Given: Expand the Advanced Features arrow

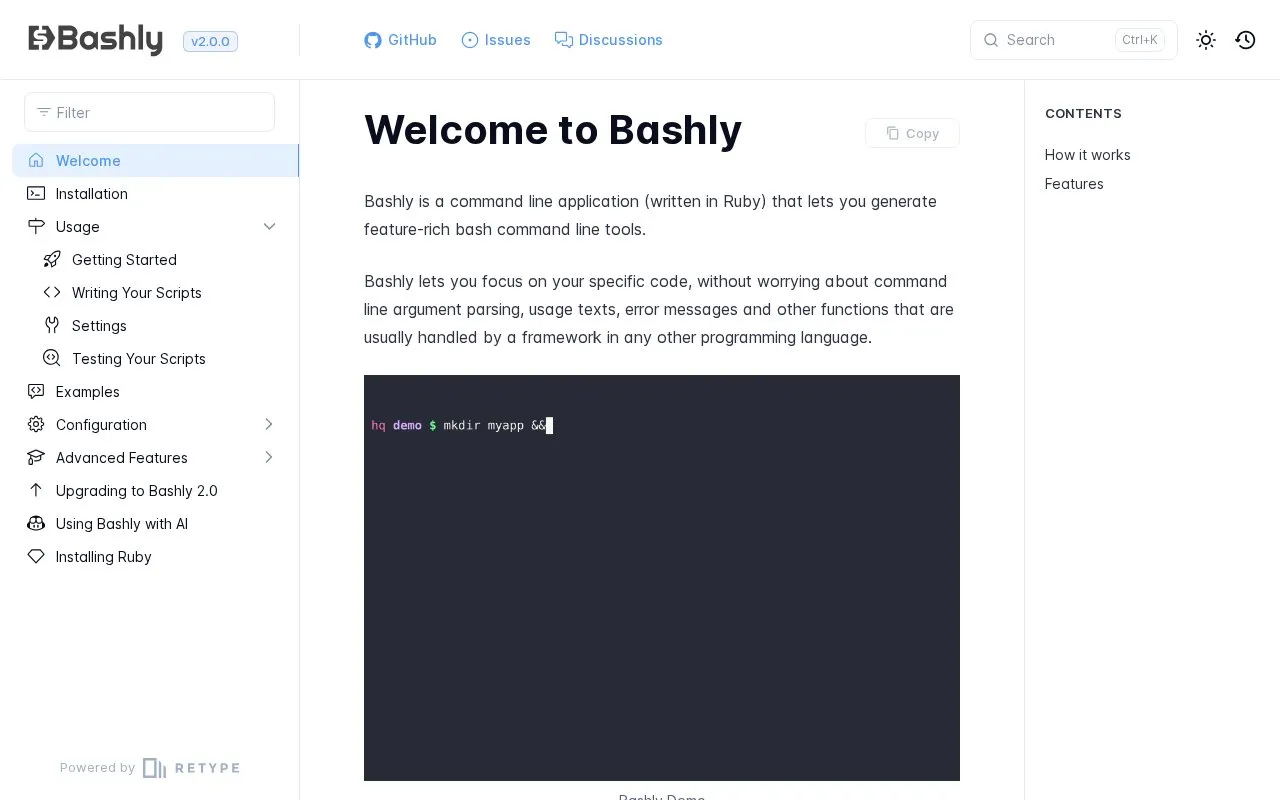Looking at the screenshot, I should pyautogui.click(x=269, y=457).
